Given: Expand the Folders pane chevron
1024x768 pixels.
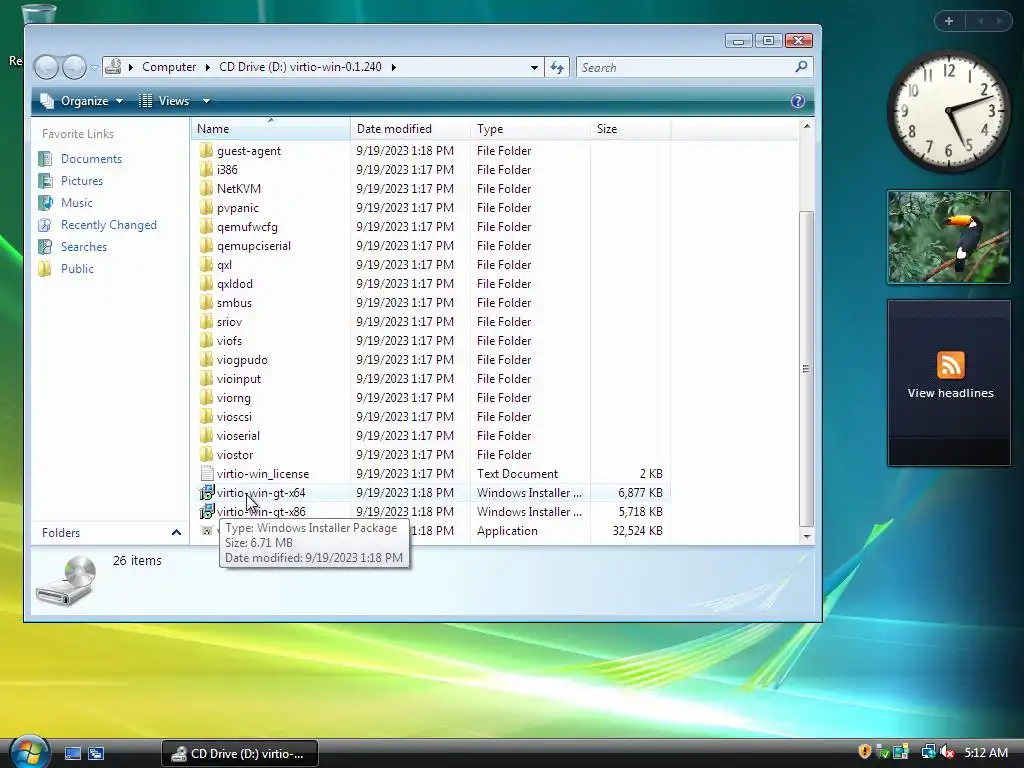Looking at the screenshot, I should click(x=176, y=533).
